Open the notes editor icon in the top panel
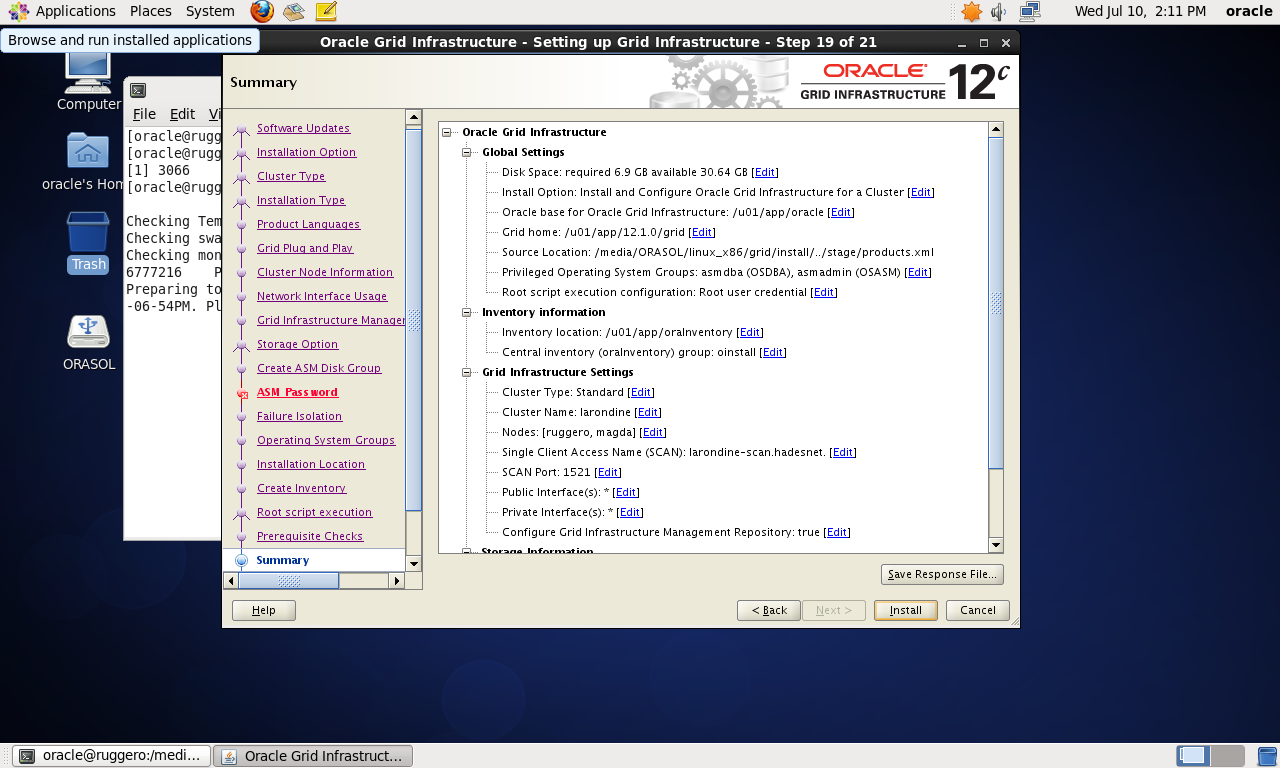Screen dimensions: 1280x768 (325, 12)
